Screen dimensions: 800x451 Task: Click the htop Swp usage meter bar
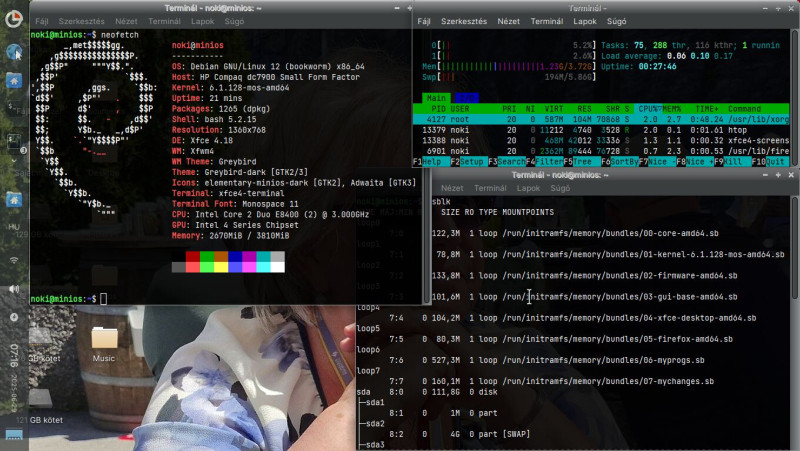(x=516, y=77)
